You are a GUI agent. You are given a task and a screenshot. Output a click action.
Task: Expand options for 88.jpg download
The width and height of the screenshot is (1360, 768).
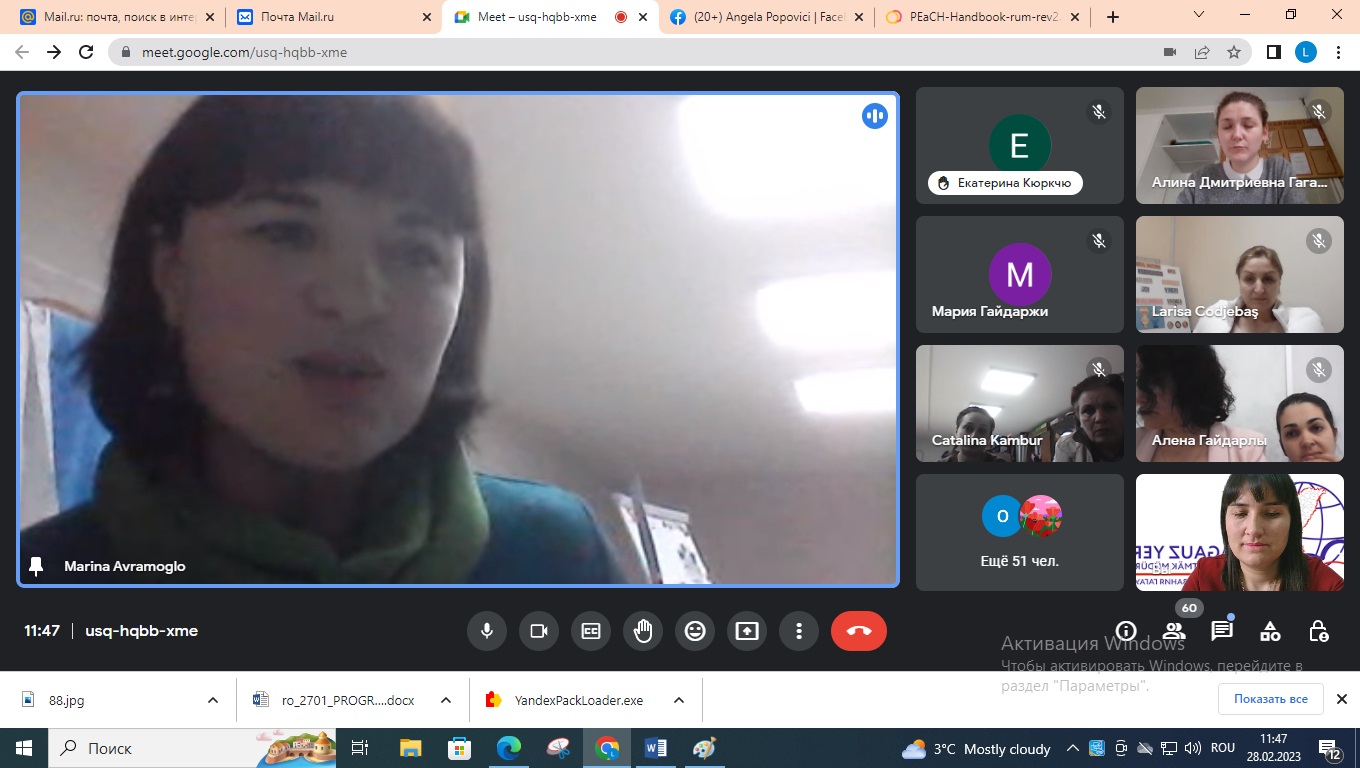click(x=213, y=700)
